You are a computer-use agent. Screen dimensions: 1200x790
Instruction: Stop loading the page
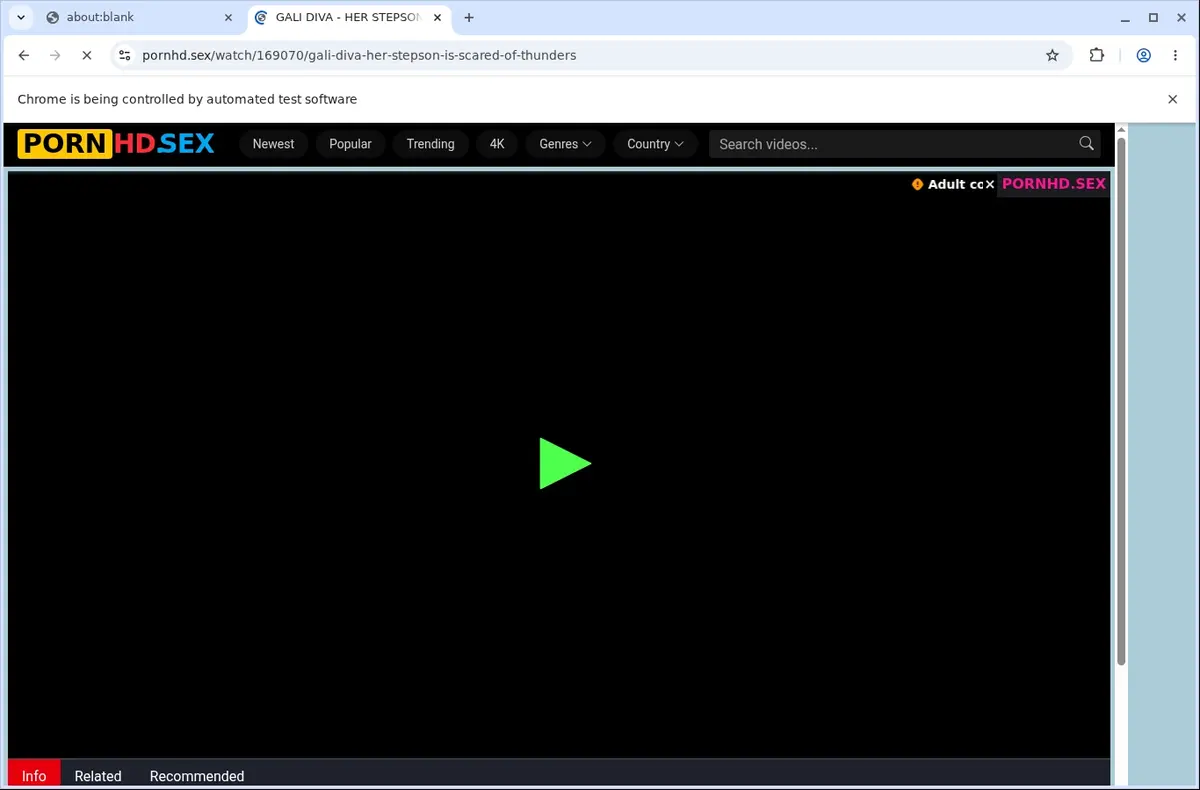click(86, 56)
